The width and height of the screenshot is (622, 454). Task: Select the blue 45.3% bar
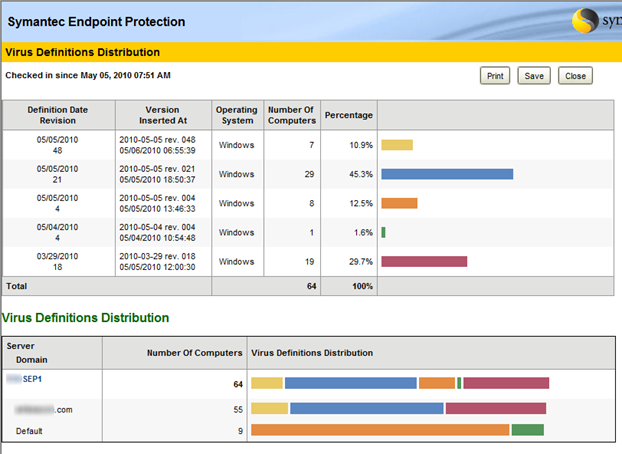click(447, 174)
